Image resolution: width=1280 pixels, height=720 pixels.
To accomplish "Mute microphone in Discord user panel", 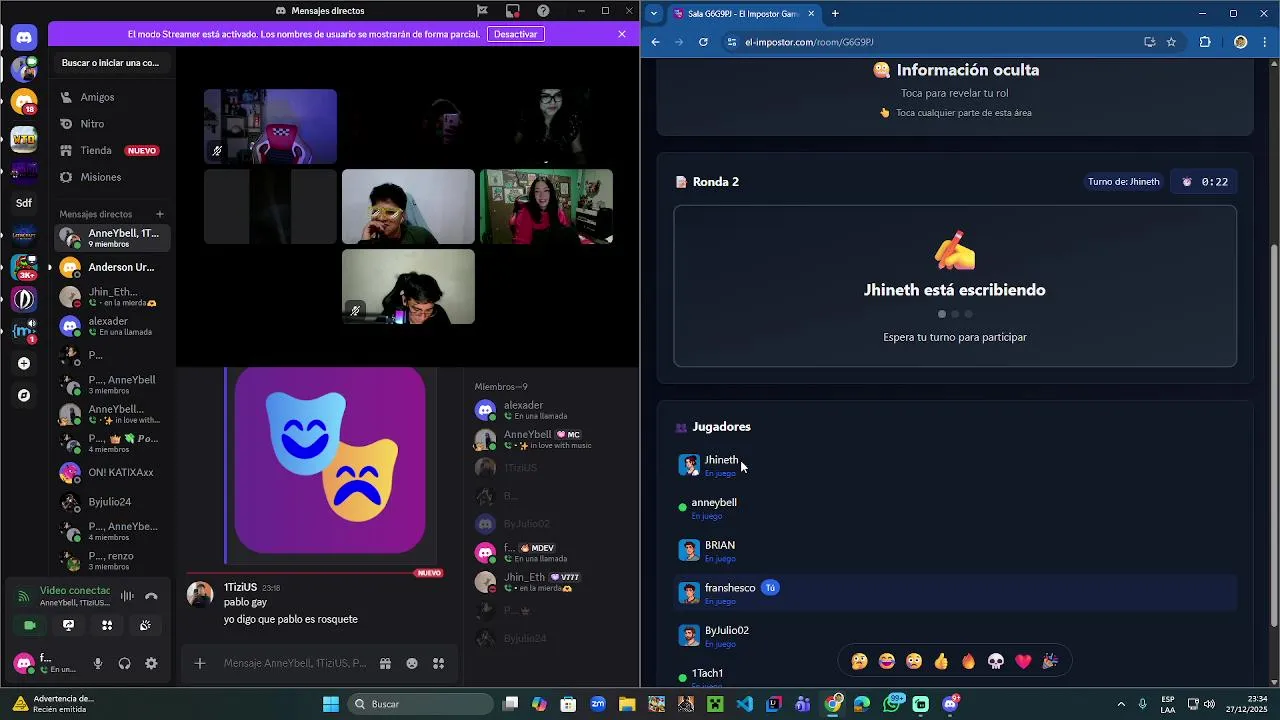I will click(98, 663).
